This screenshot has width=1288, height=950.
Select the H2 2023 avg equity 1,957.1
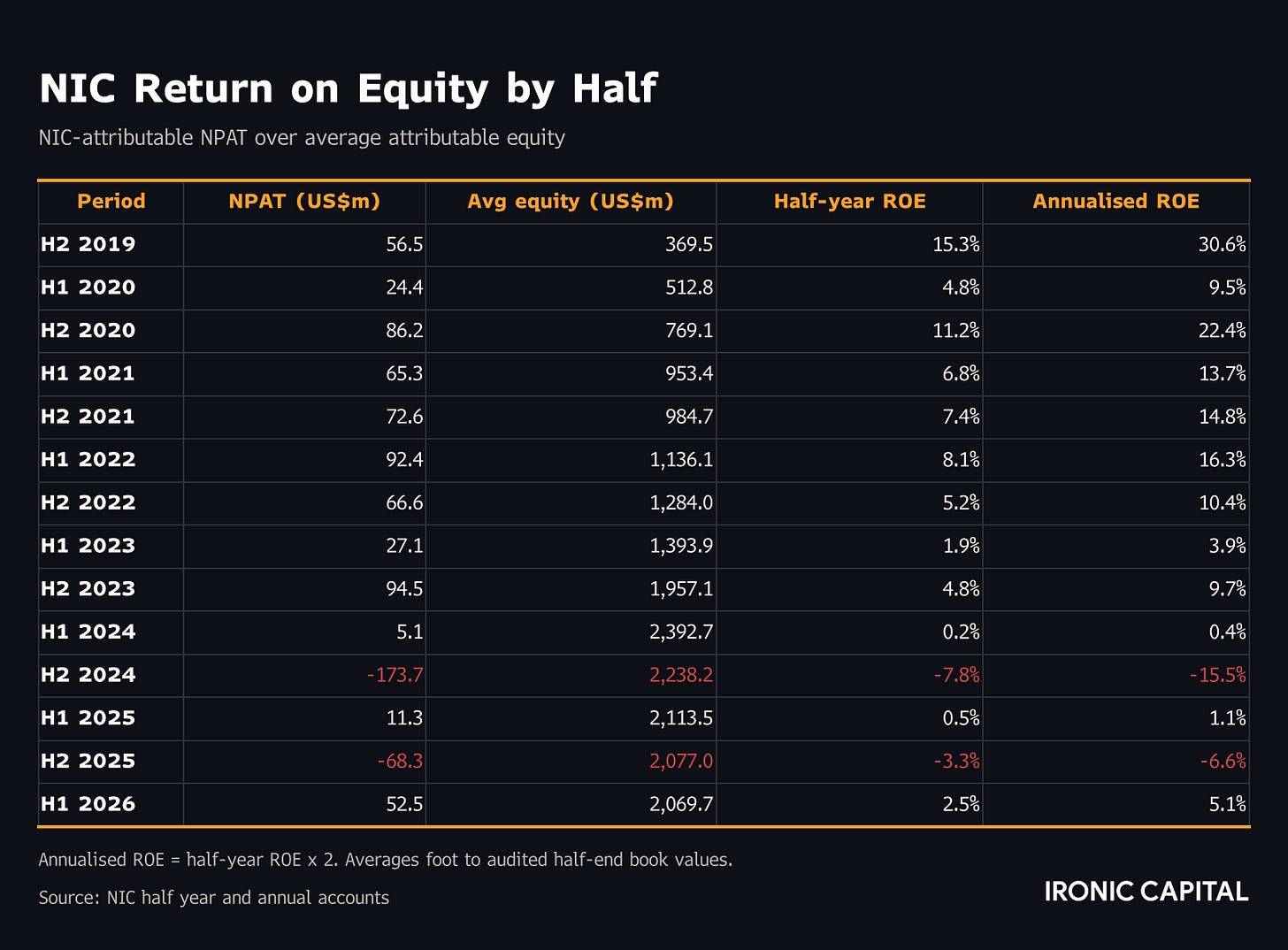(x=680, y=589)
